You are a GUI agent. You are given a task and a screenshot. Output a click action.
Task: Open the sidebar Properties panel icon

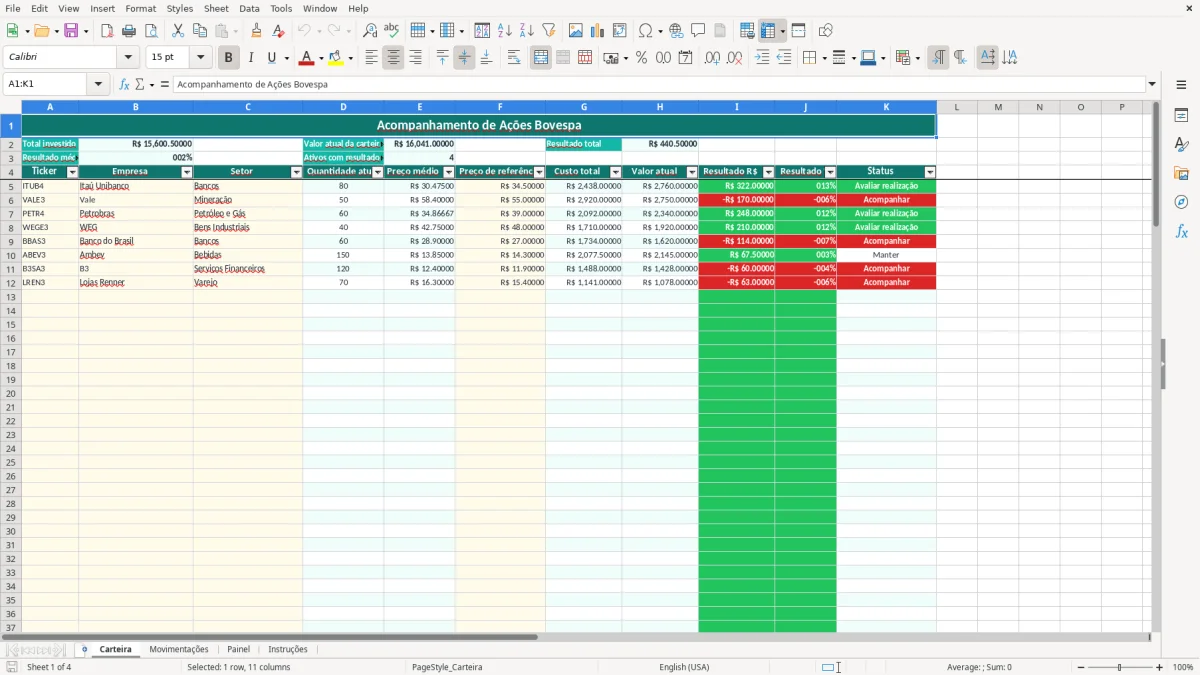(x=1181, y=116)
